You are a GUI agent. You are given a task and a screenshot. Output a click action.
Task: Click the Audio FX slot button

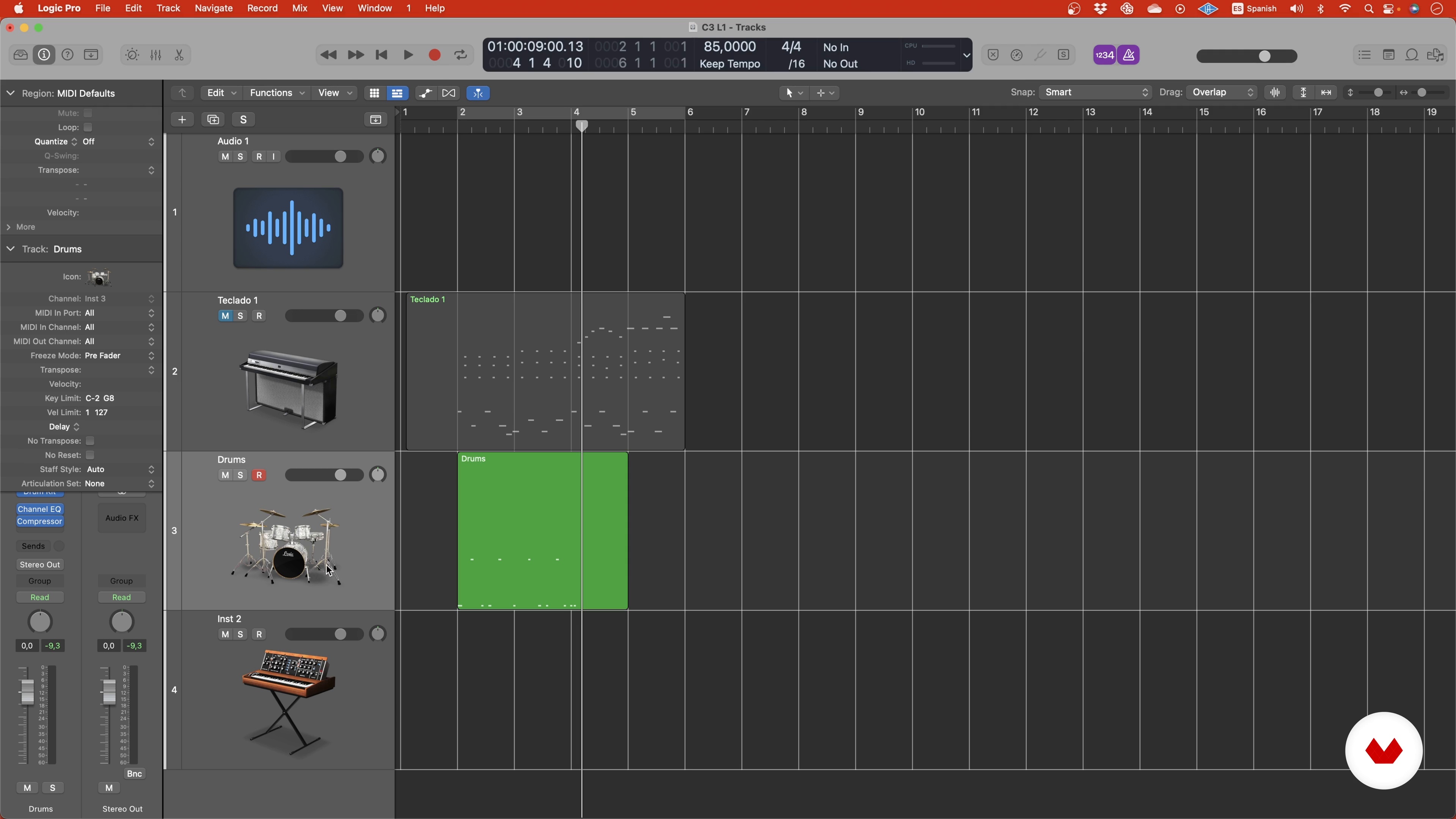[x=122, y=518]
